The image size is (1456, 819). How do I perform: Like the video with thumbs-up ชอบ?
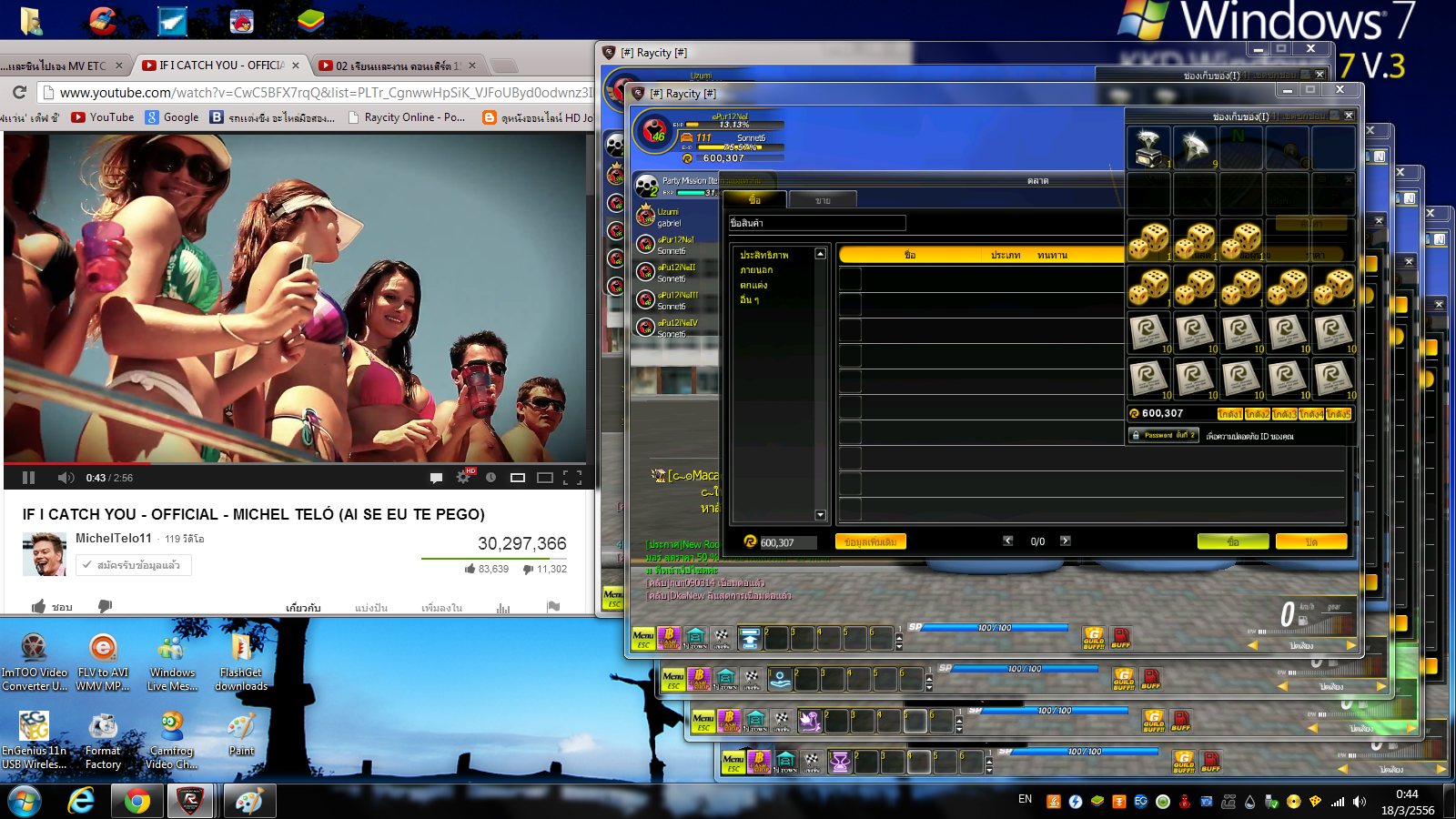pyautogui.click(x=52, y=607)
